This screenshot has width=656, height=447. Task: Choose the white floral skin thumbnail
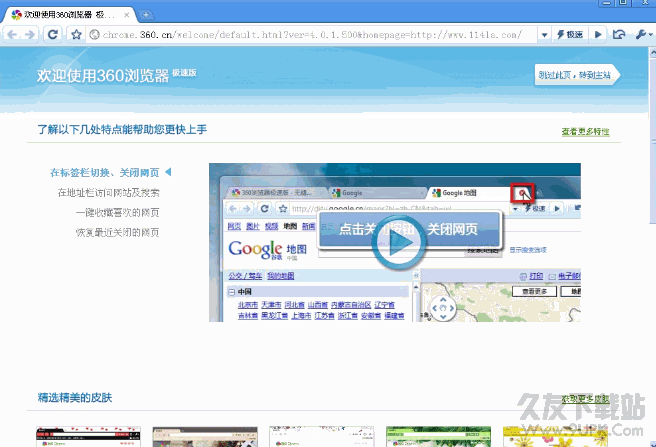[x=322, y=437]
